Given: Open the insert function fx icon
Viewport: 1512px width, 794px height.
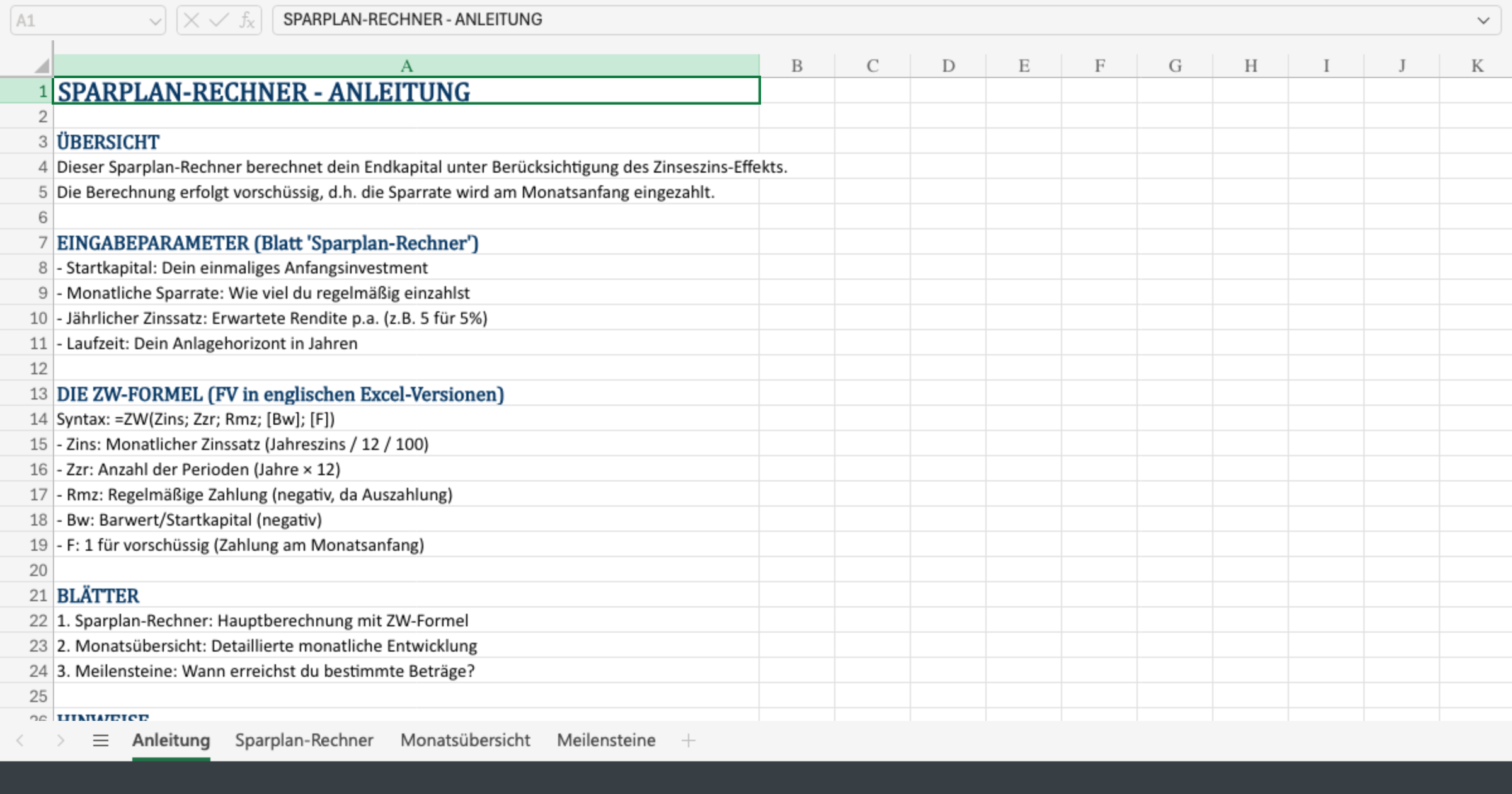Looking at the screenshot, I should pyautogui.click(x=247, y=20).
